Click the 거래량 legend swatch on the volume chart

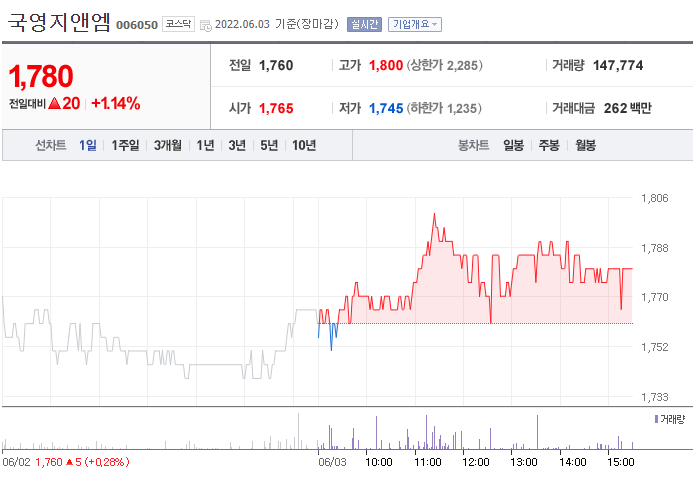[656, 418]
